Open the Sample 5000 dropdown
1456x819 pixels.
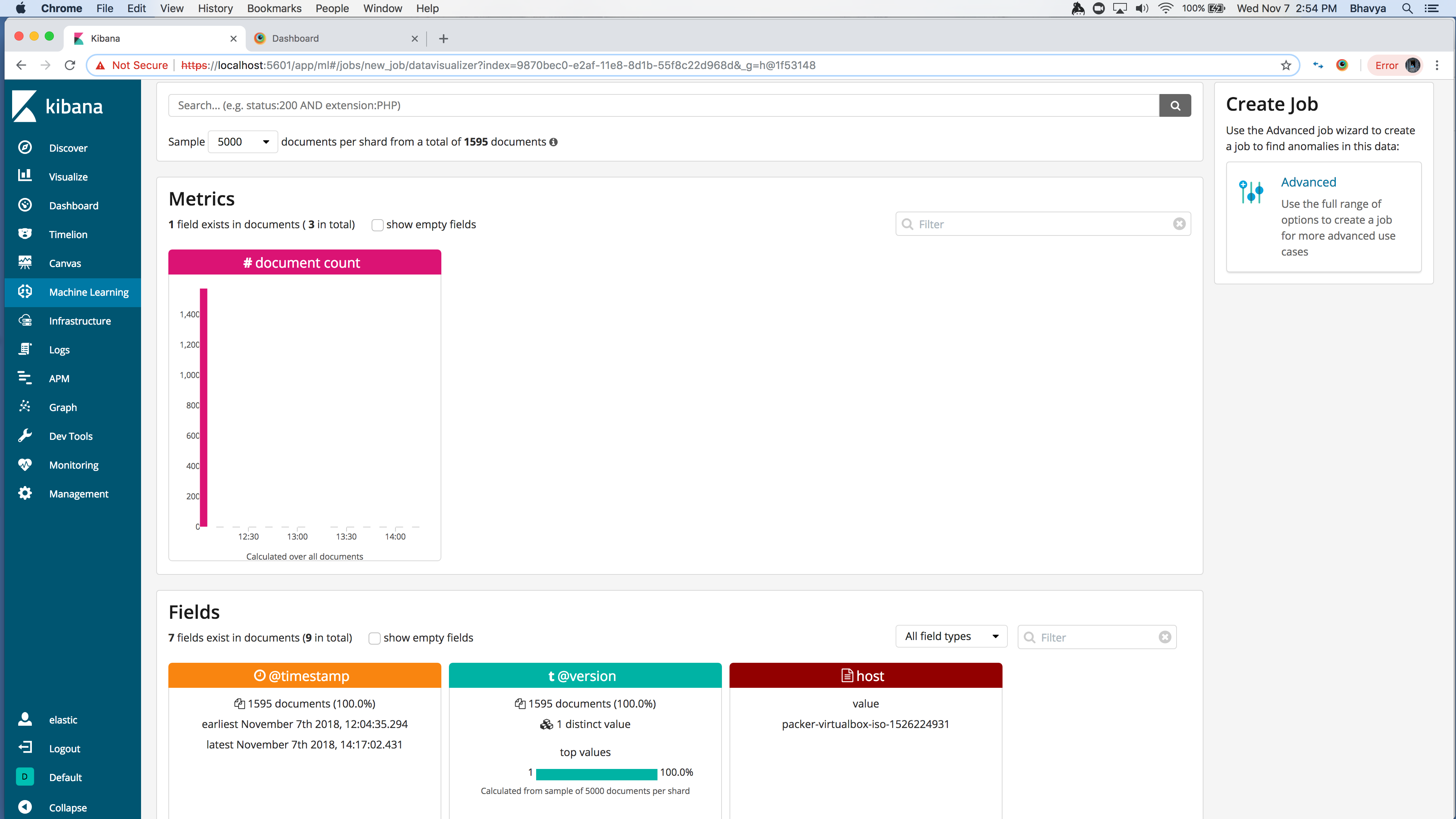tap(243, 142)
